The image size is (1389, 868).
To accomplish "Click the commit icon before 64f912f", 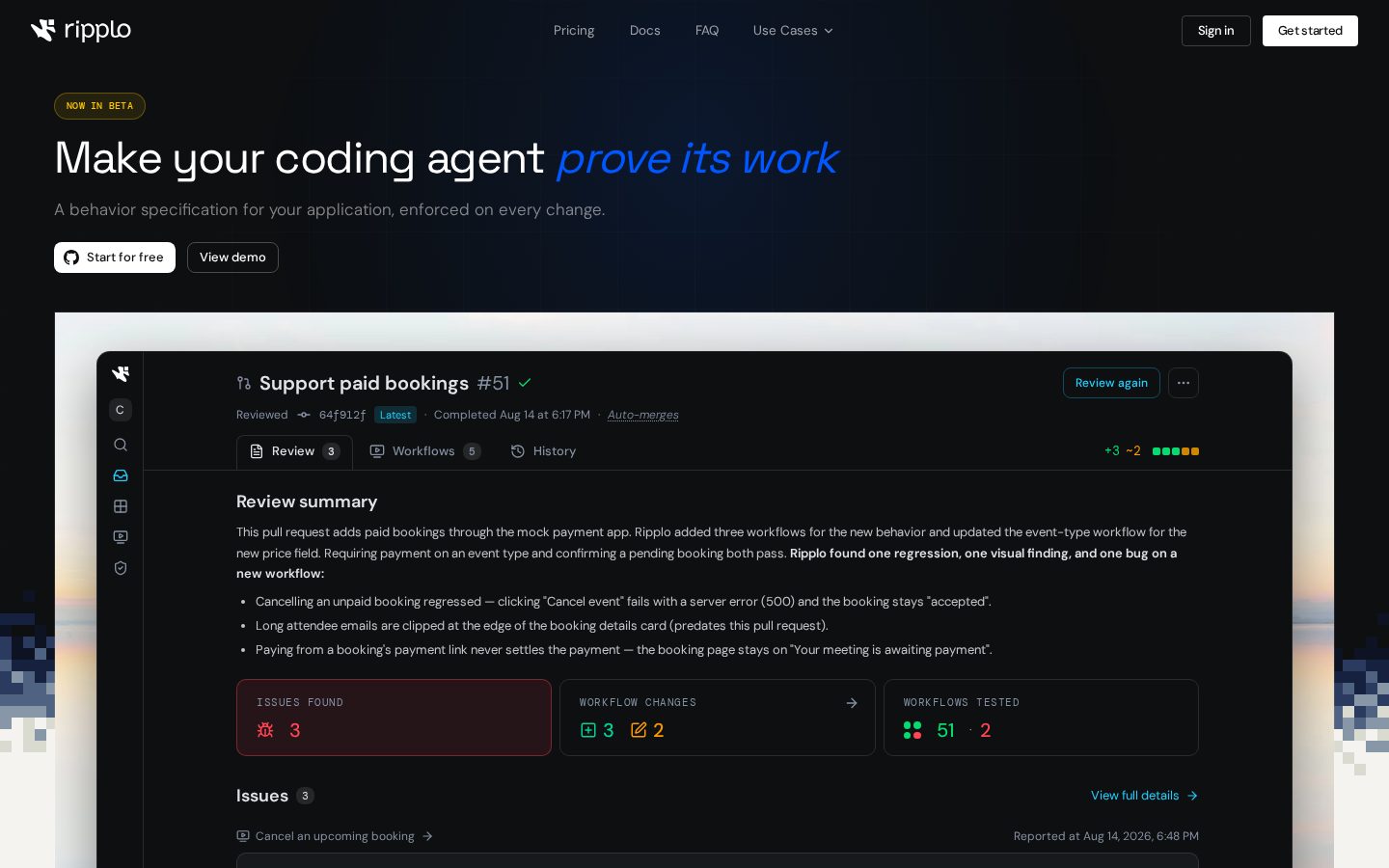I will (x=304, y=415).
